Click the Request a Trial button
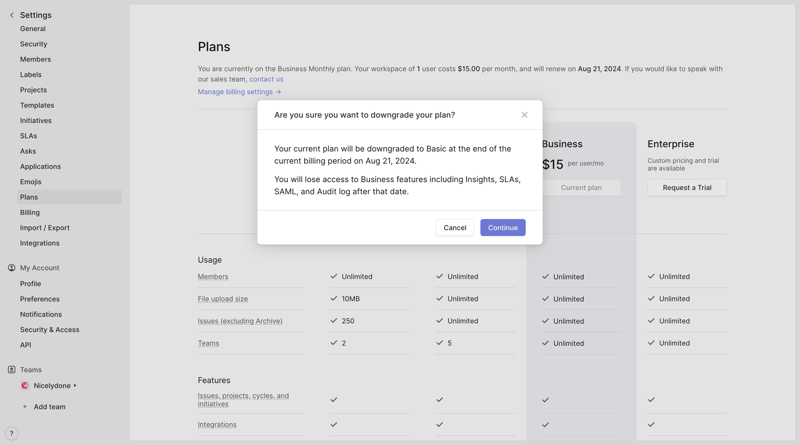The image size is (800, 445). point(687,188)
